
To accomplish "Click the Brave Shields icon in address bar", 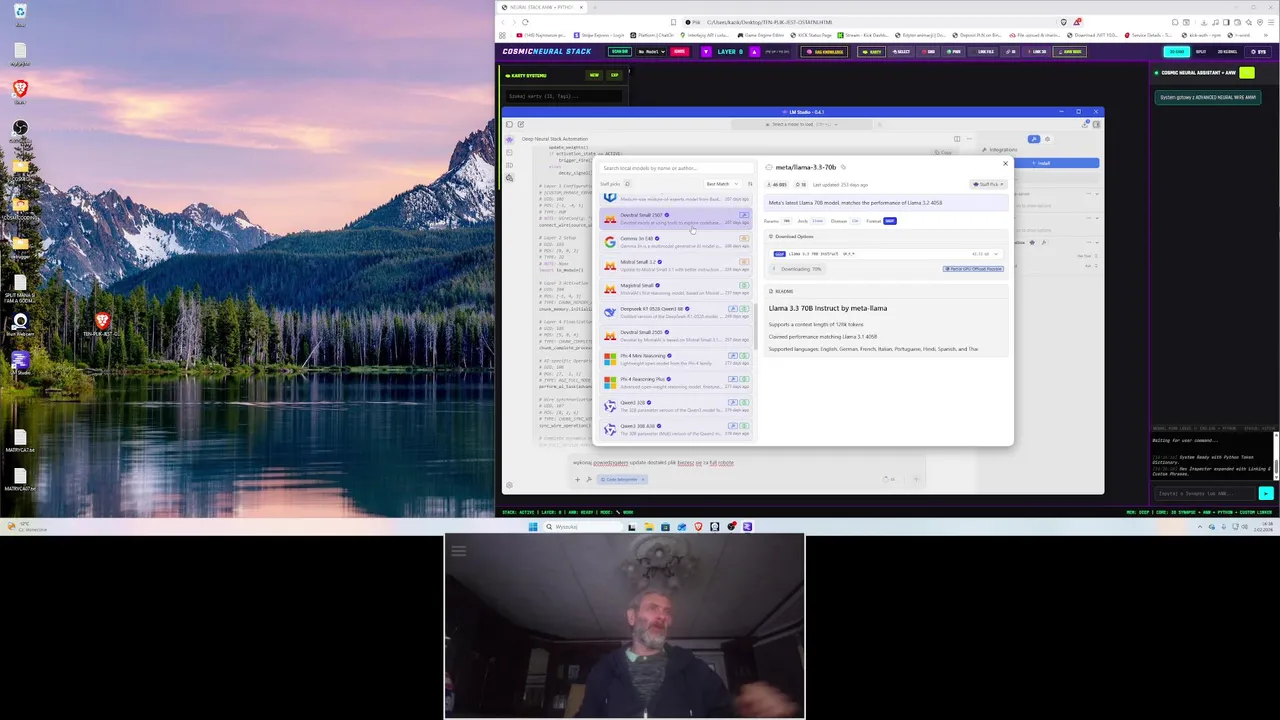I will coord(1063,22).
